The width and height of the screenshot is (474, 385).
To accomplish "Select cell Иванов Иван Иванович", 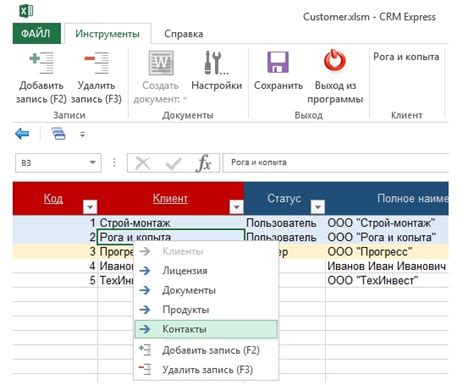I will pyautogui.click(x=387, y=266).
